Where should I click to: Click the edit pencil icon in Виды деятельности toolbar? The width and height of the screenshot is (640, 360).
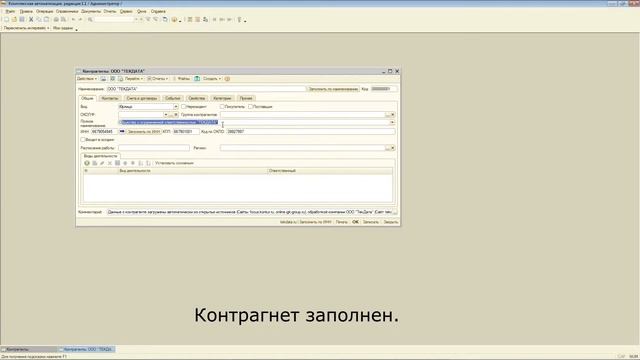pos(102,163)
